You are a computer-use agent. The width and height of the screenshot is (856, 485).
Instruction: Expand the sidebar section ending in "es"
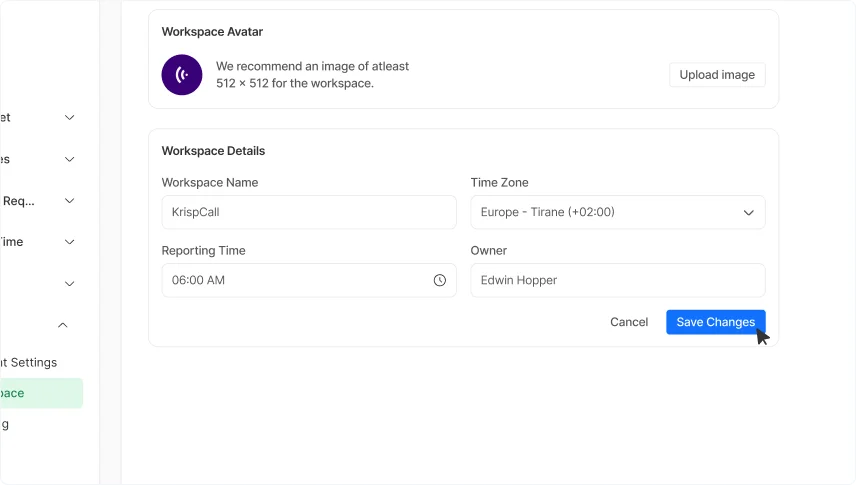[69, 159]
